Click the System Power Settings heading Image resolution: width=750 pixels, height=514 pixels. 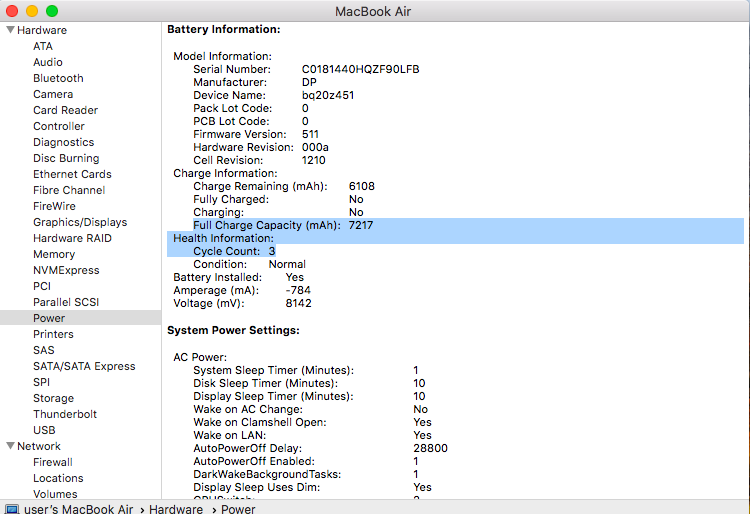point(233,330)
